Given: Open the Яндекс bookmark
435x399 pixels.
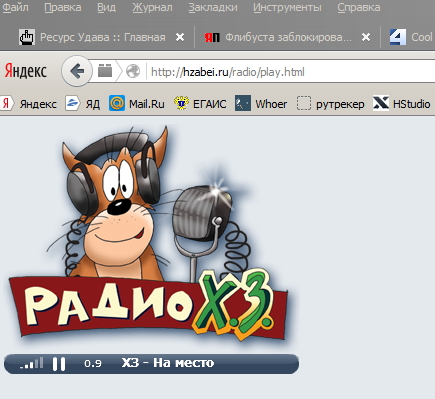Looking at the screenshot, I should [x=30, y=104].
